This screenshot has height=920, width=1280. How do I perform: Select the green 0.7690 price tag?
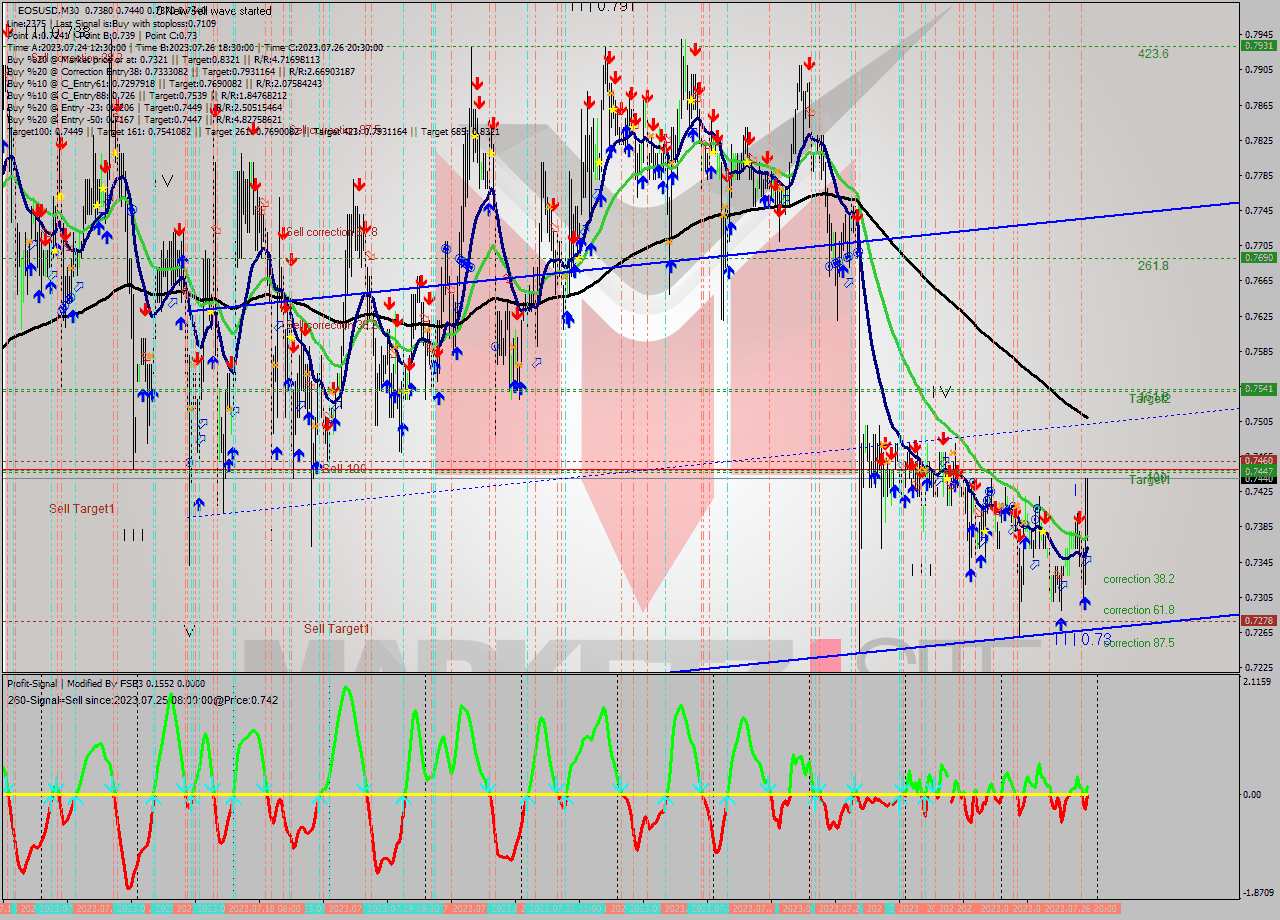point(1258,257)
